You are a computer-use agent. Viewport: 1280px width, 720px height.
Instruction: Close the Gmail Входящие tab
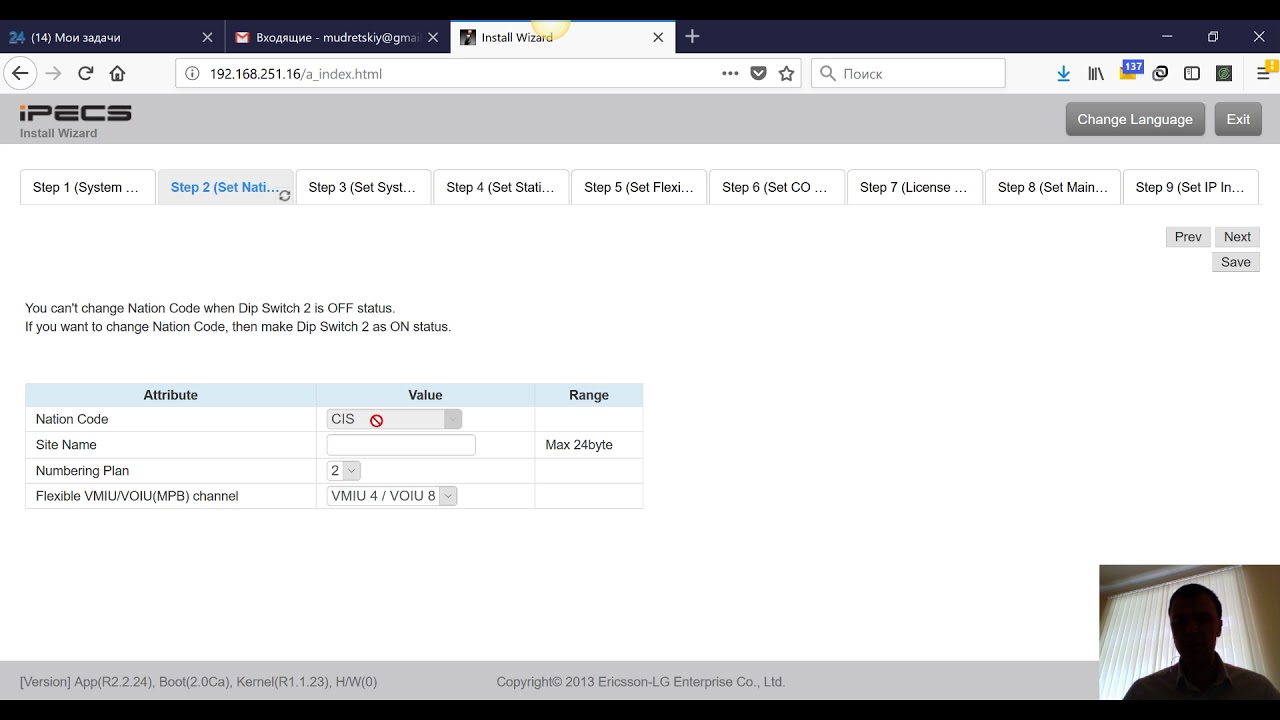click(433, 37)
